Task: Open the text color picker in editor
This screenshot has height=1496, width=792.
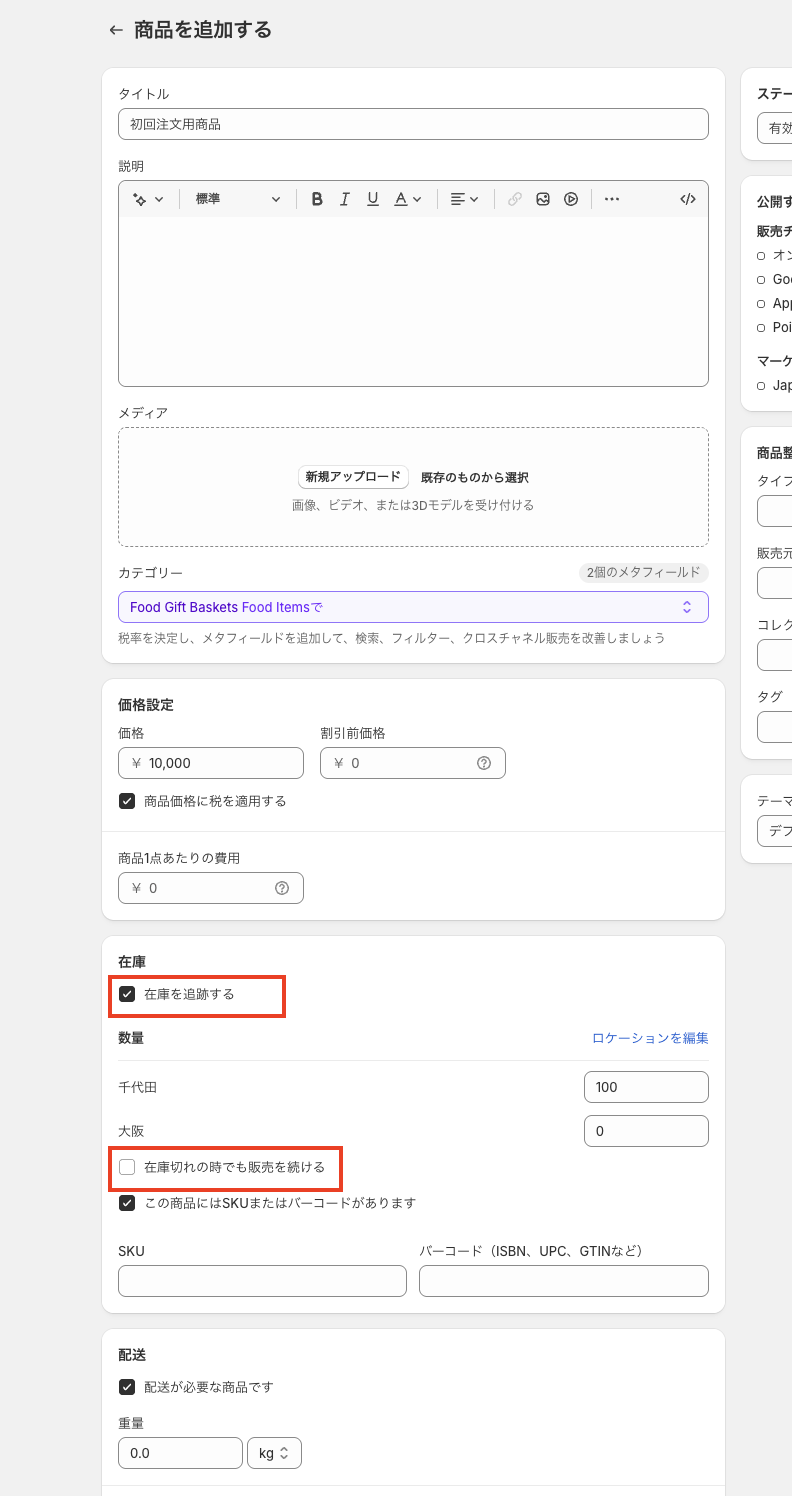Action: 407,199
